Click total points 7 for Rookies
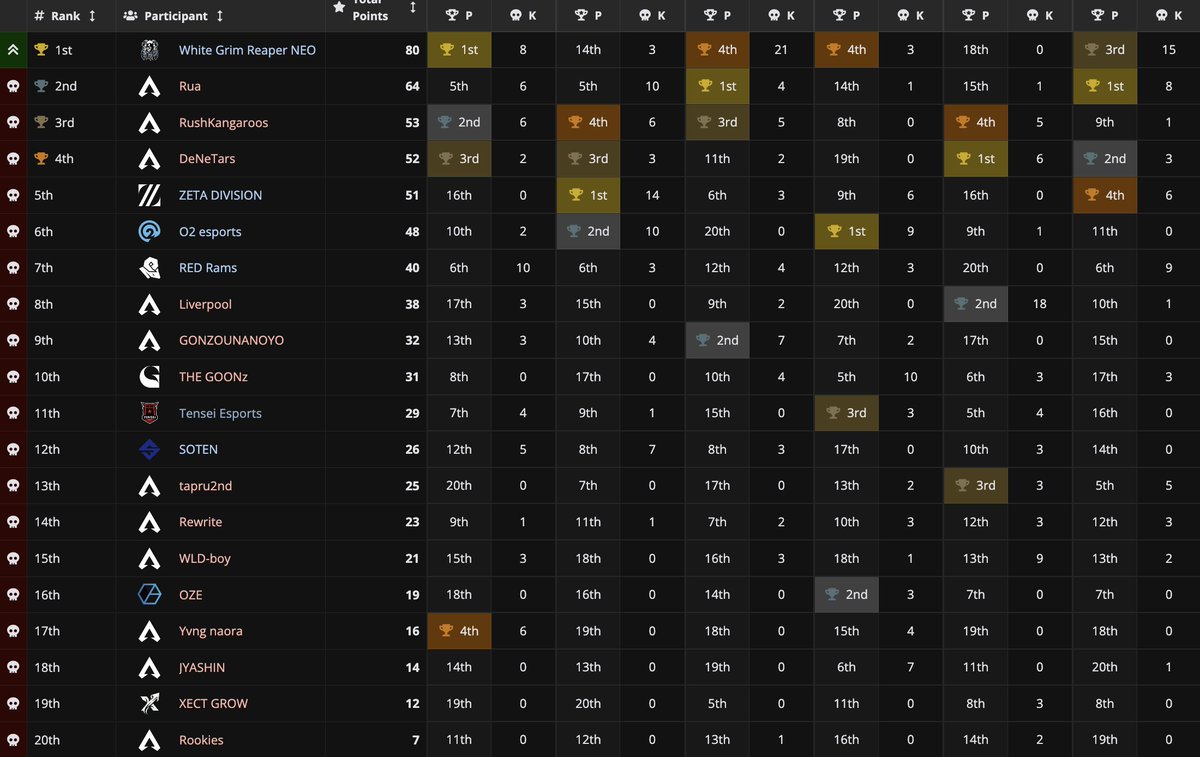The image size is (1200, 757). [x=415, y=740]
